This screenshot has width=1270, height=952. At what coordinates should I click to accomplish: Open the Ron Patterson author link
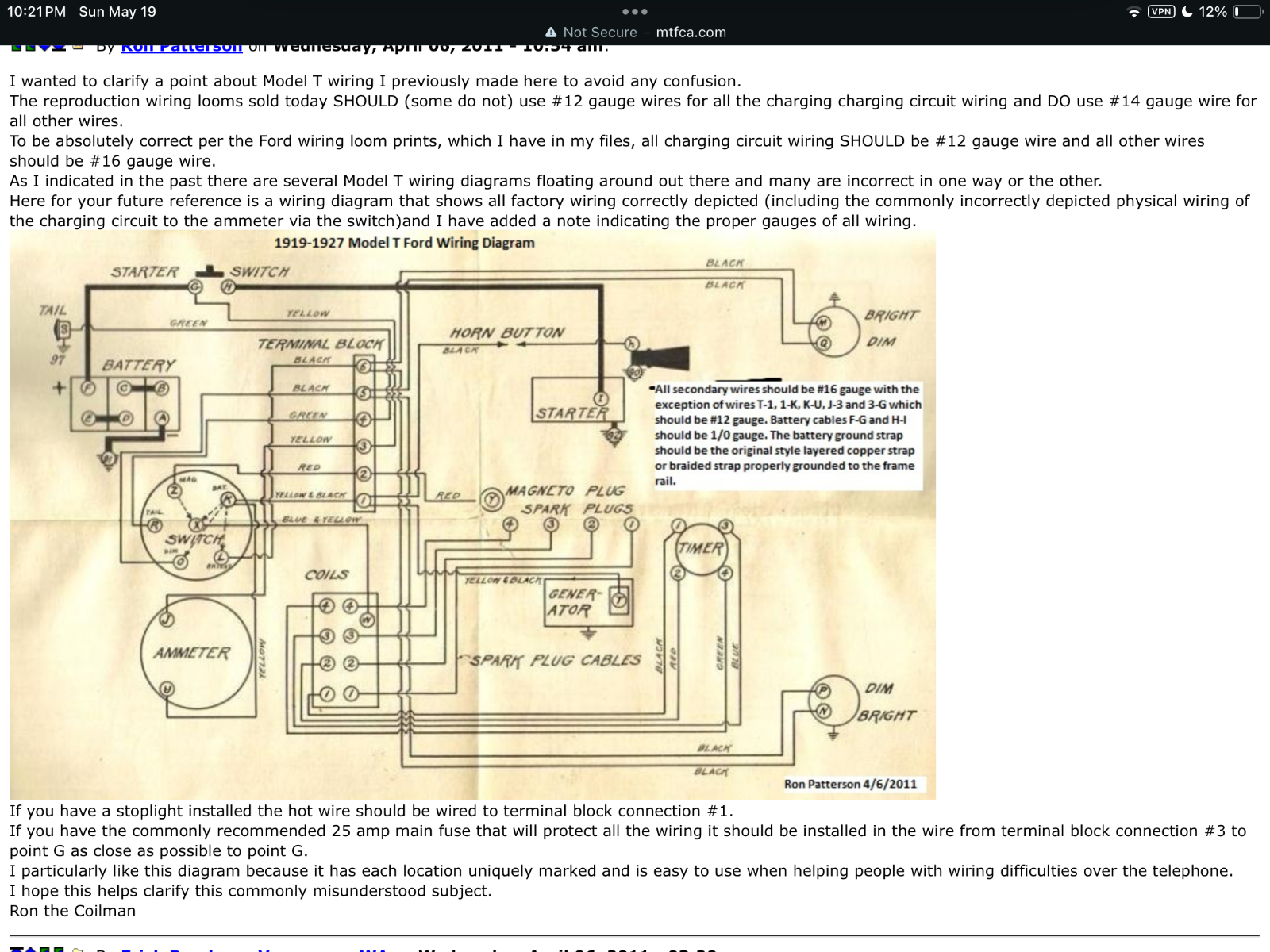point(181,47)
